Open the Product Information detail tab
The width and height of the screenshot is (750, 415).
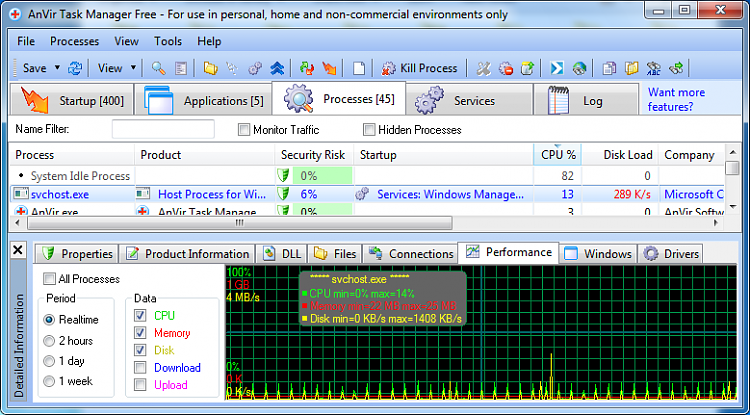[187, 253]
